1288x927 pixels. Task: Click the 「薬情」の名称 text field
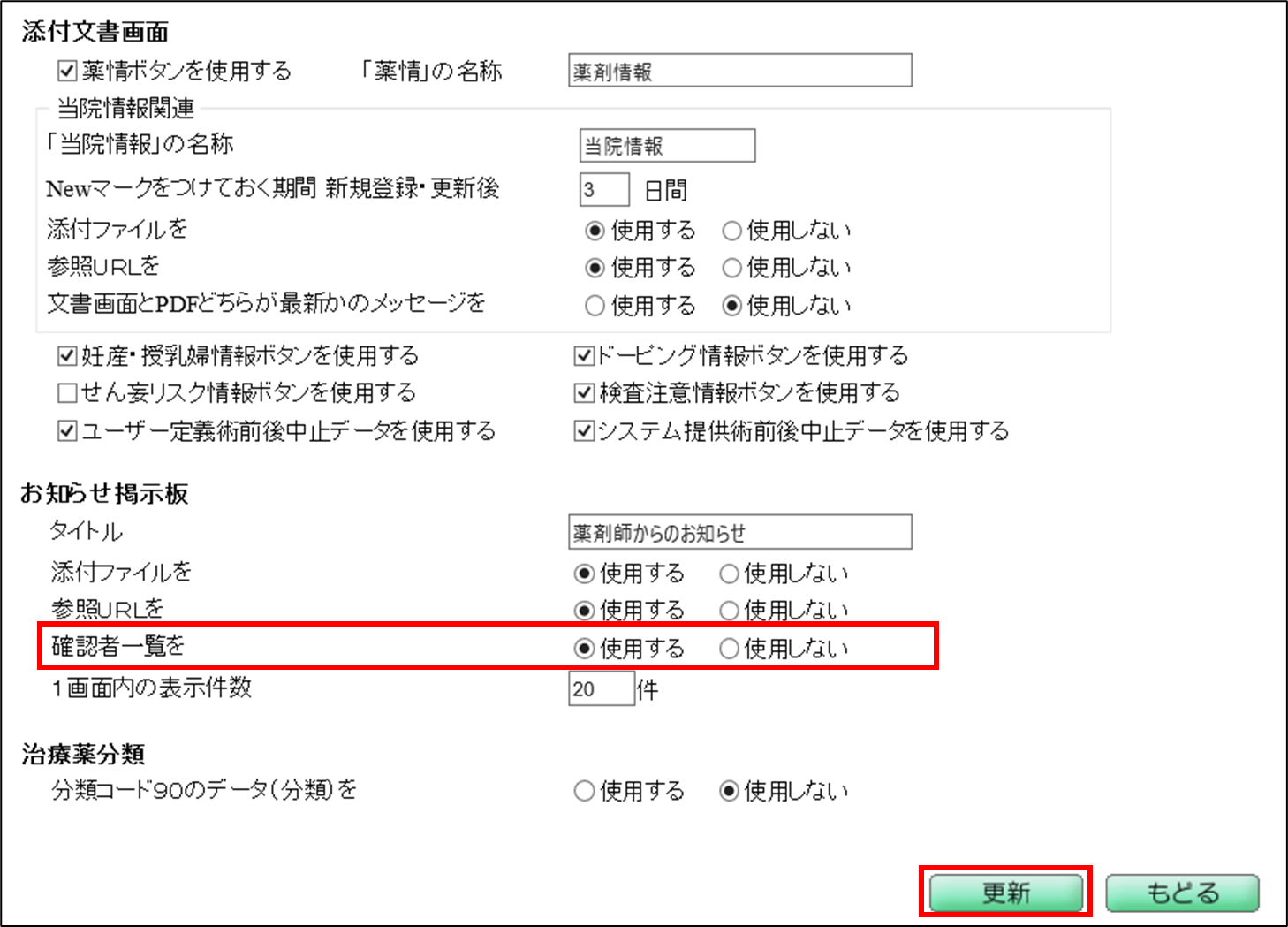pos(739,71)
